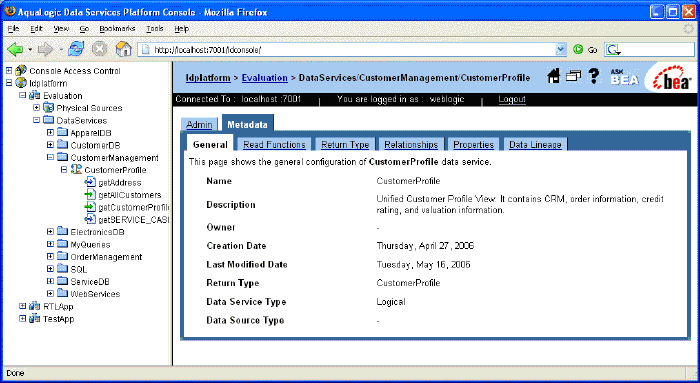Expand the CustomerDB folder
The height and width of the screenshot is (383, 700).
click(50, 145)
